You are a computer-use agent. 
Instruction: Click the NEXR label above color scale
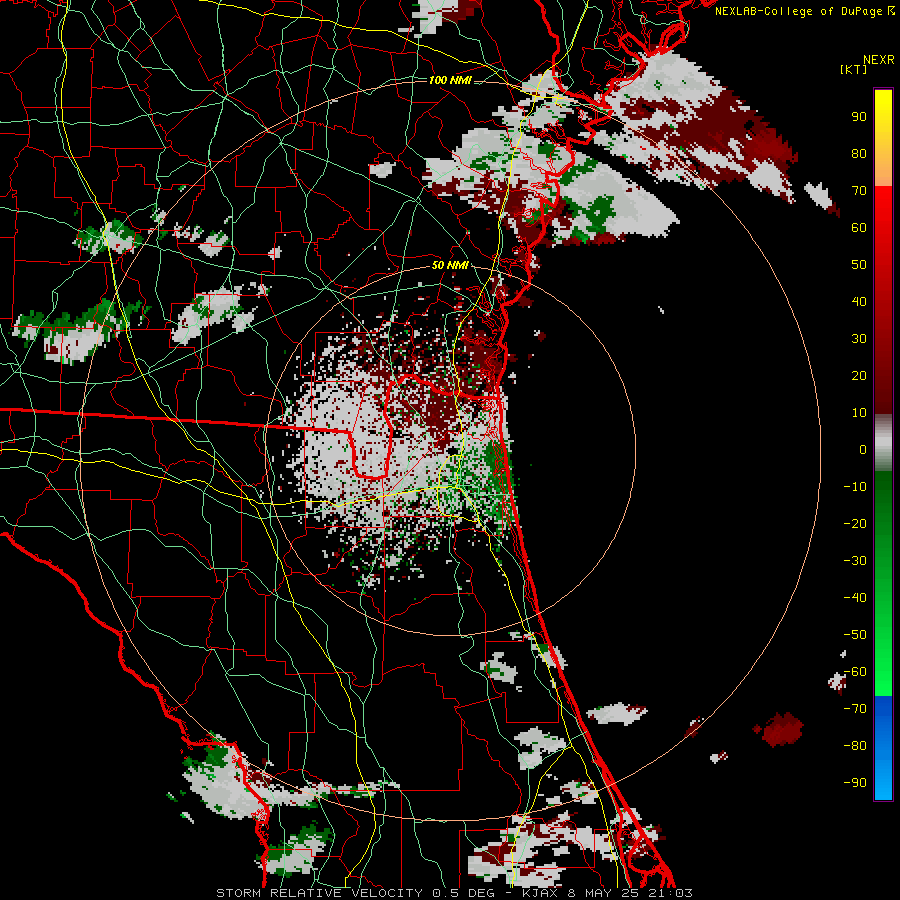(x=879, y=60)
